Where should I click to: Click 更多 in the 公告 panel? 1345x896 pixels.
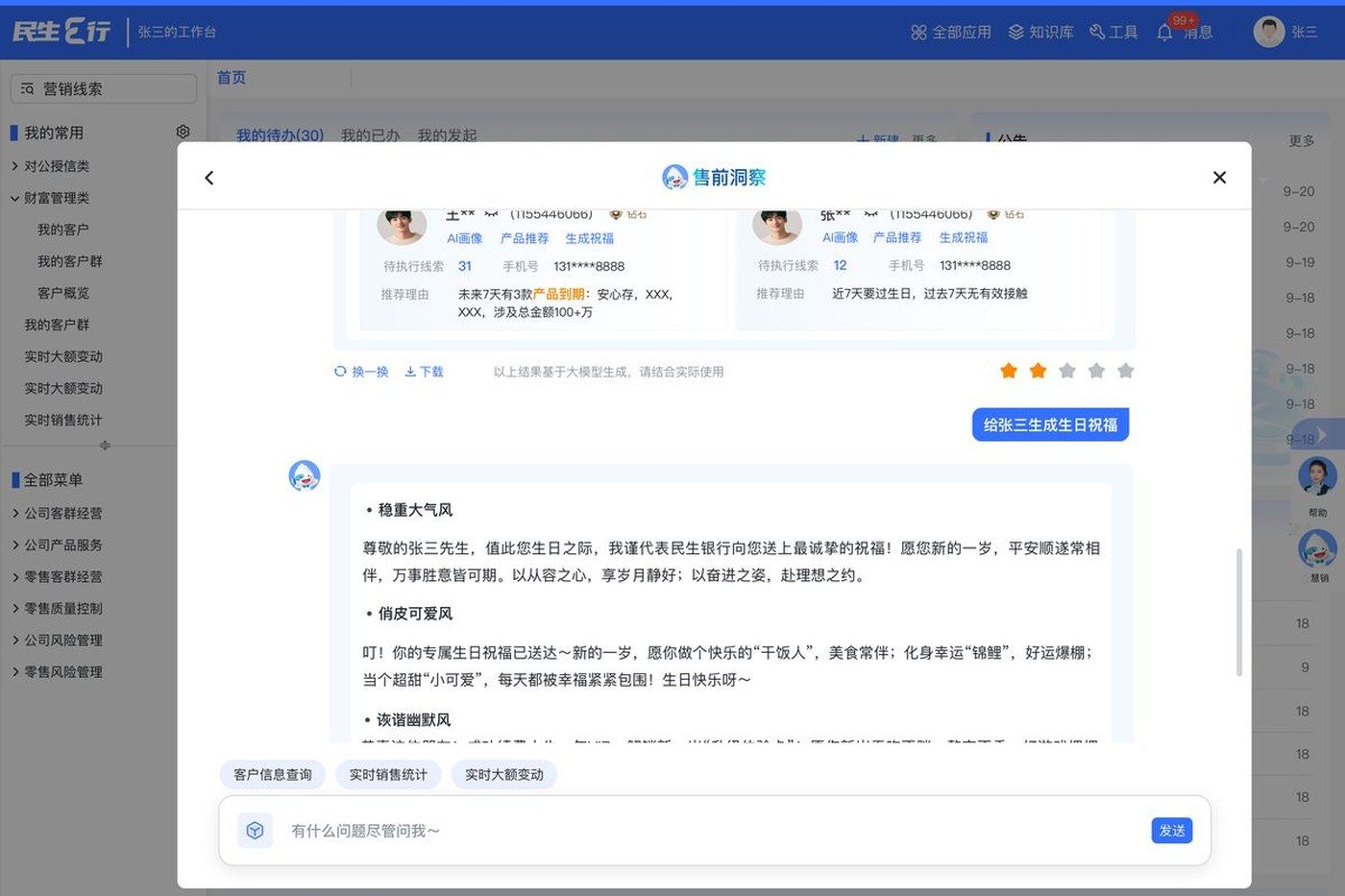pyautogui.click(x=1302, y=141)
